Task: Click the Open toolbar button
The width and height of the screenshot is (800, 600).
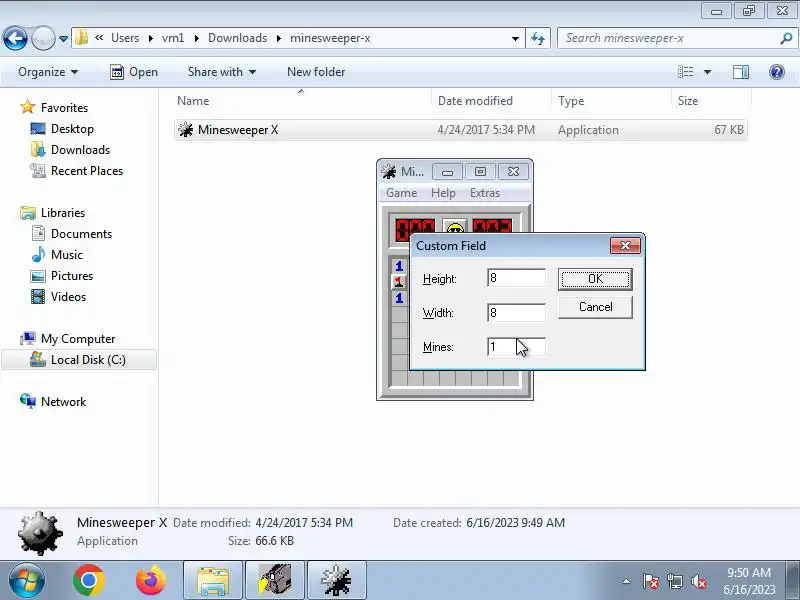Action: pos(134,72)
